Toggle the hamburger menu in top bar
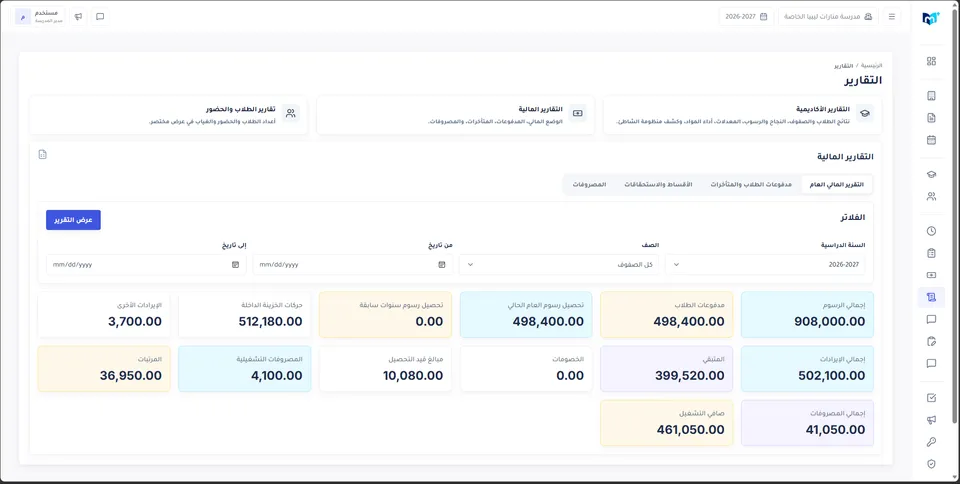960x484 pixels. point(891,17)
